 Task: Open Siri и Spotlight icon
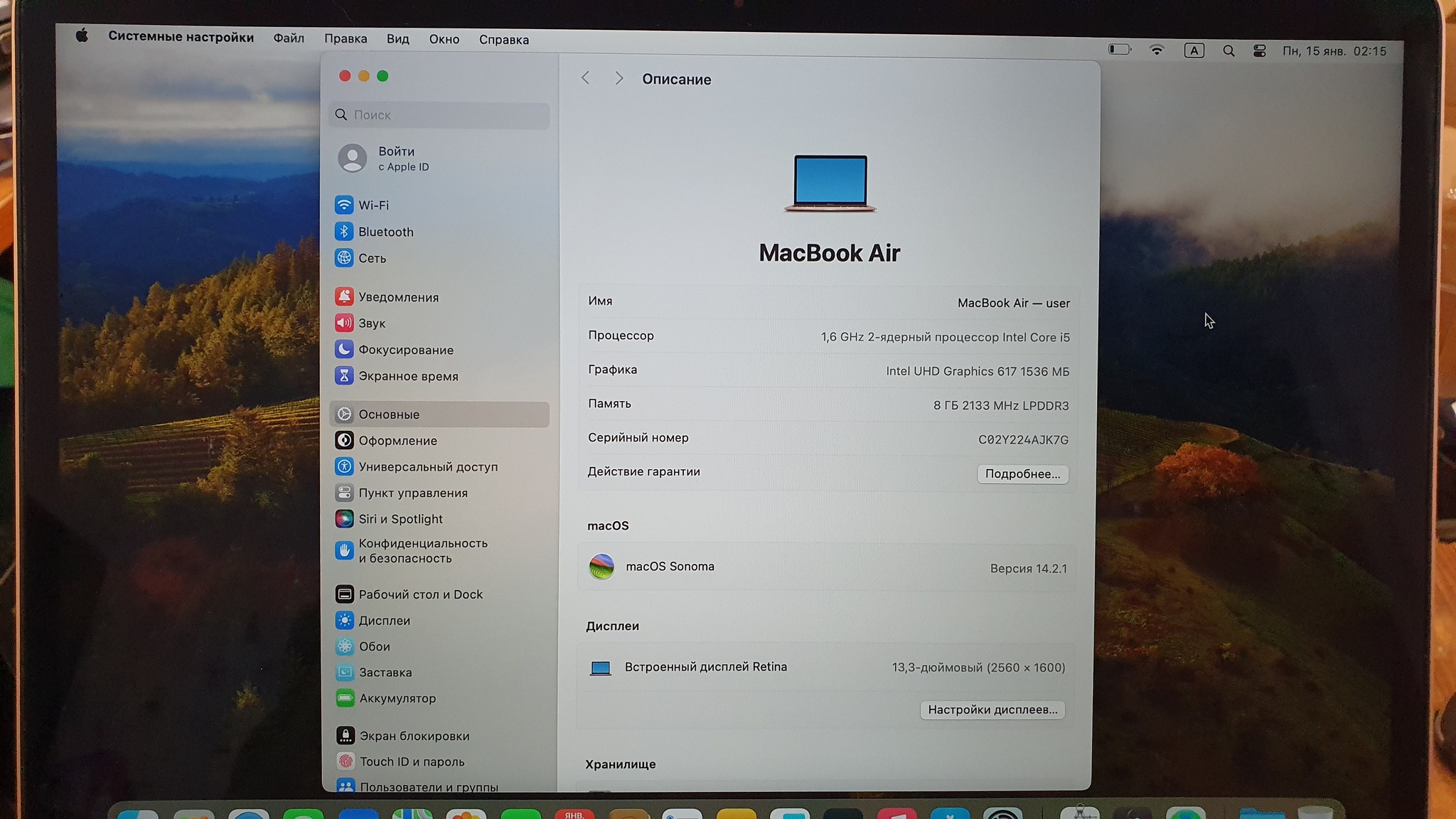pyautogui.click(x=344, y=519)
